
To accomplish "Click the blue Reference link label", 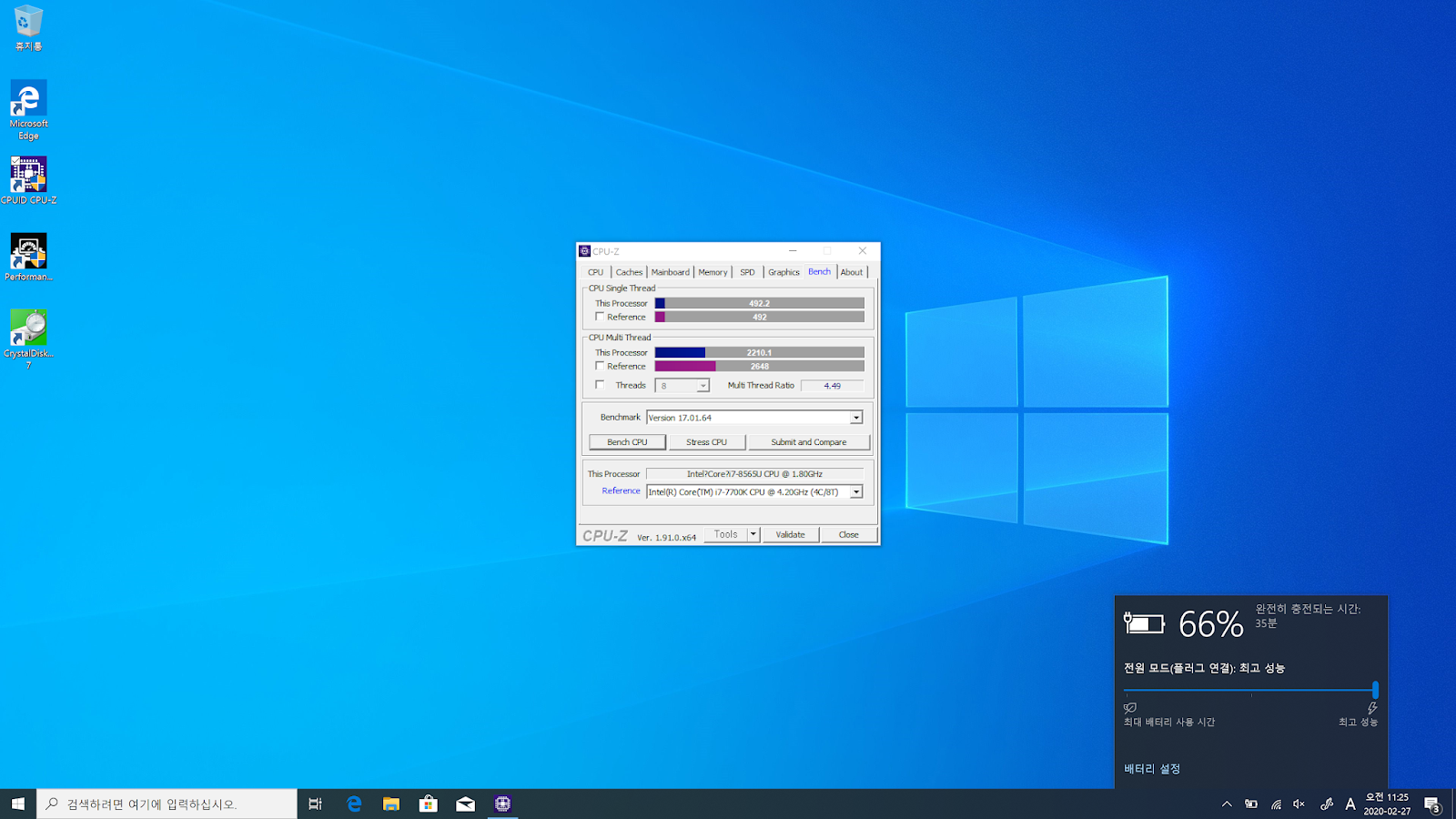I will pyautogui.click(x=622, y=491).
